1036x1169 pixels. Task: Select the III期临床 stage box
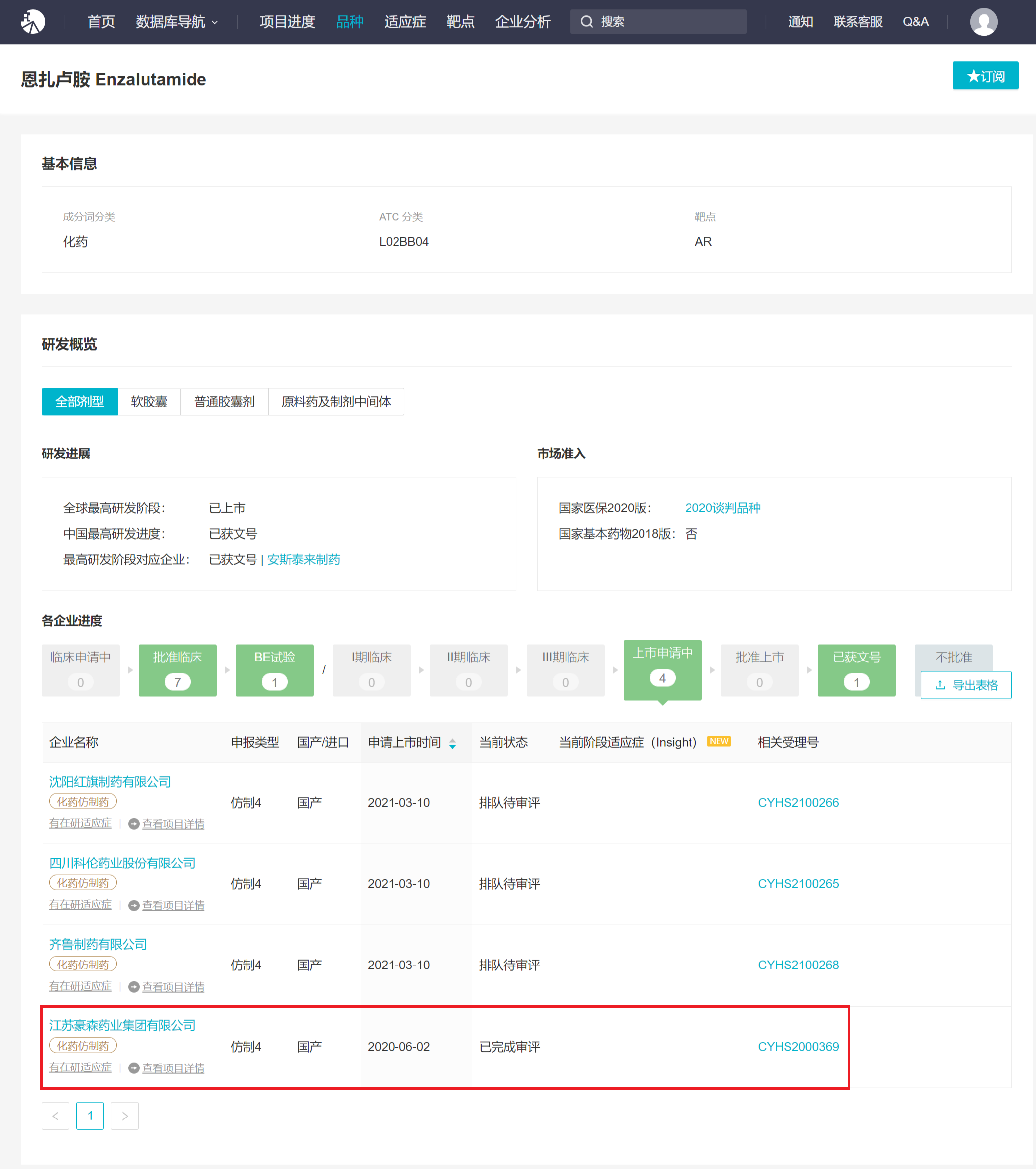[565, 670]
